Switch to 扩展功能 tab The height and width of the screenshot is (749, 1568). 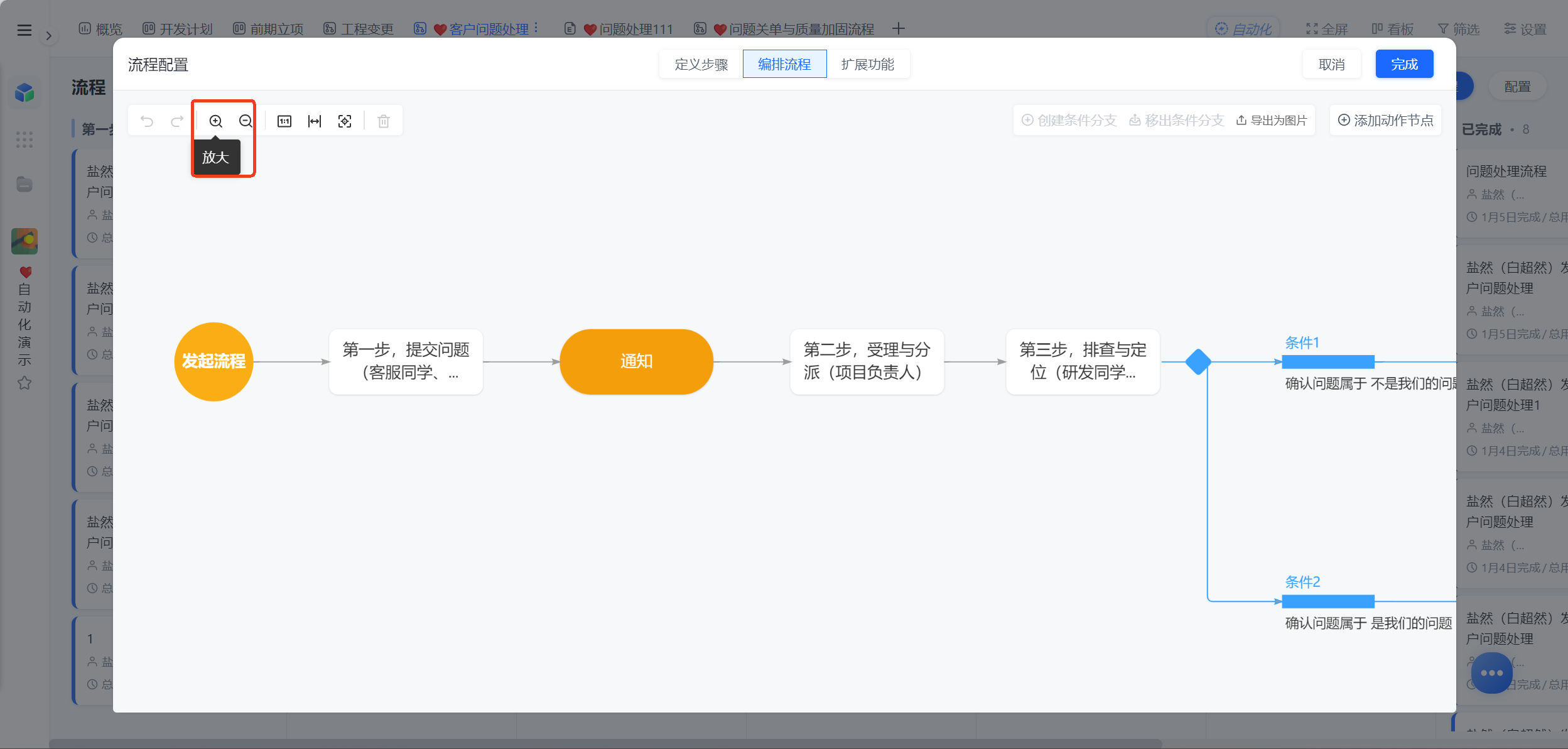868,64
